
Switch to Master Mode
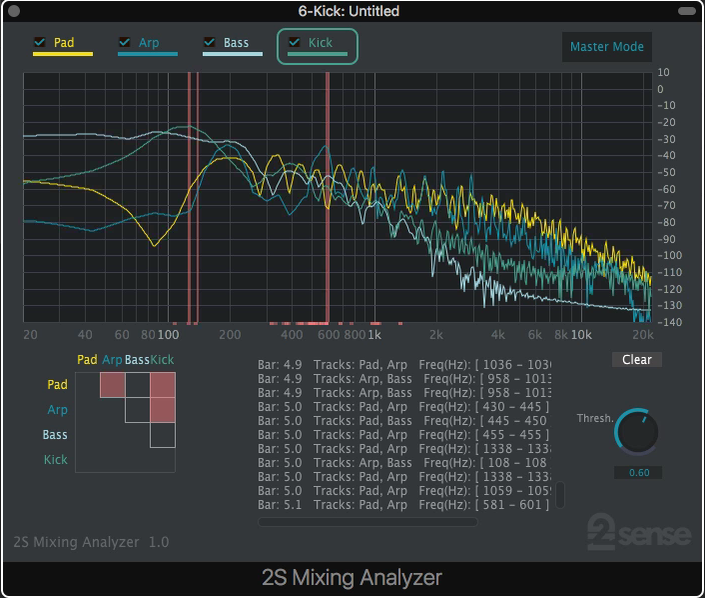607,47
